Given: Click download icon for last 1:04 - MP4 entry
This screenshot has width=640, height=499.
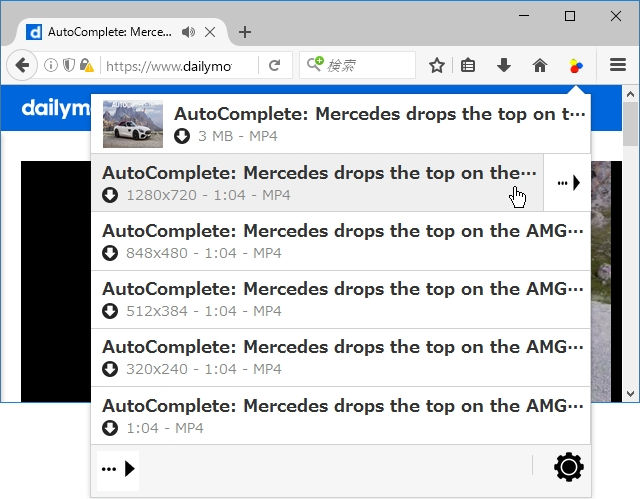Looking at the screenshot, I should (110, 428).
